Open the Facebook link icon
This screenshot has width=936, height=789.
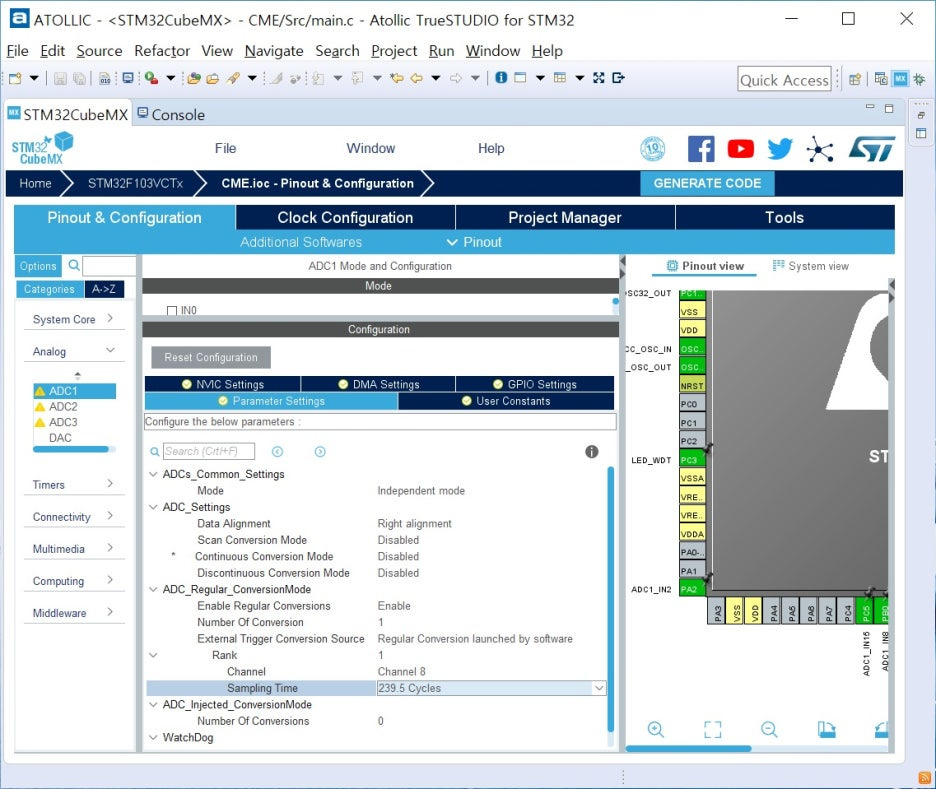coord(701,149)
